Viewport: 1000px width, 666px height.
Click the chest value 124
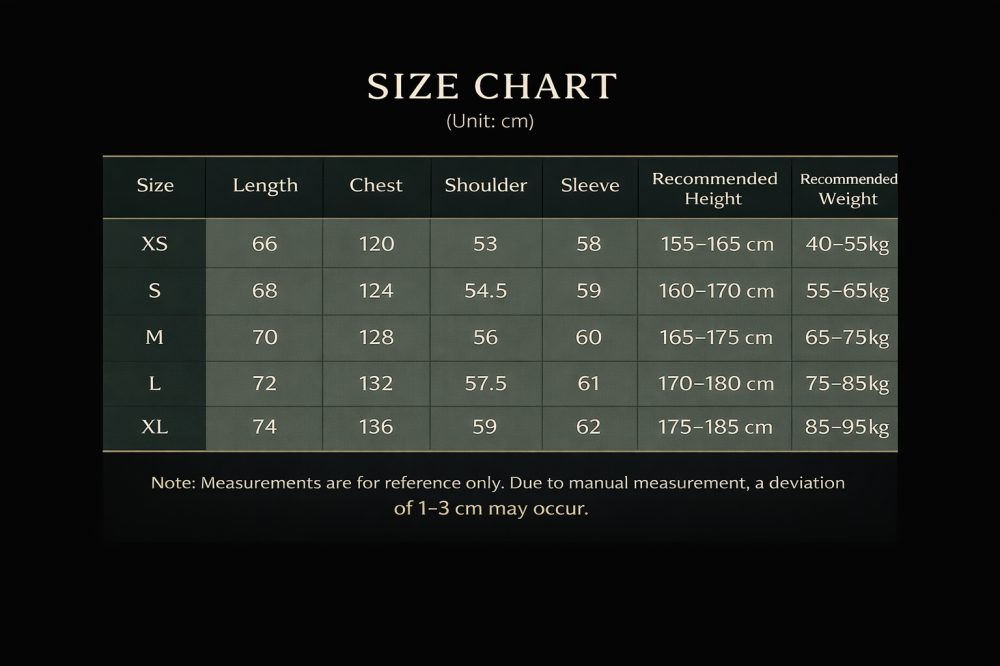376,291
